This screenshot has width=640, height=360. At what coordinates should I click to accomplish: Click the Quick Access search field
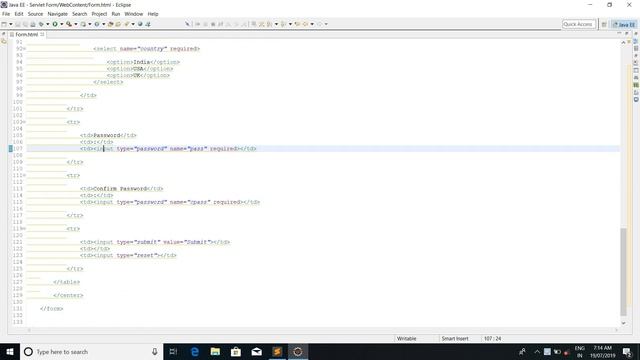tap(578, 24)
